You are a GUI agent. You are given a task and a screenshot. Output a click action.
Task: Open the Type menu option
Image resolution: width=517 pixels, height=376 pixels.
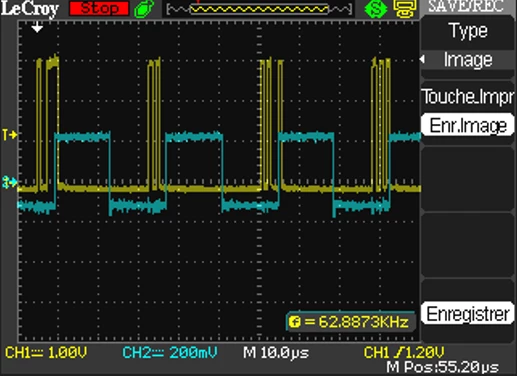(468, 31)
